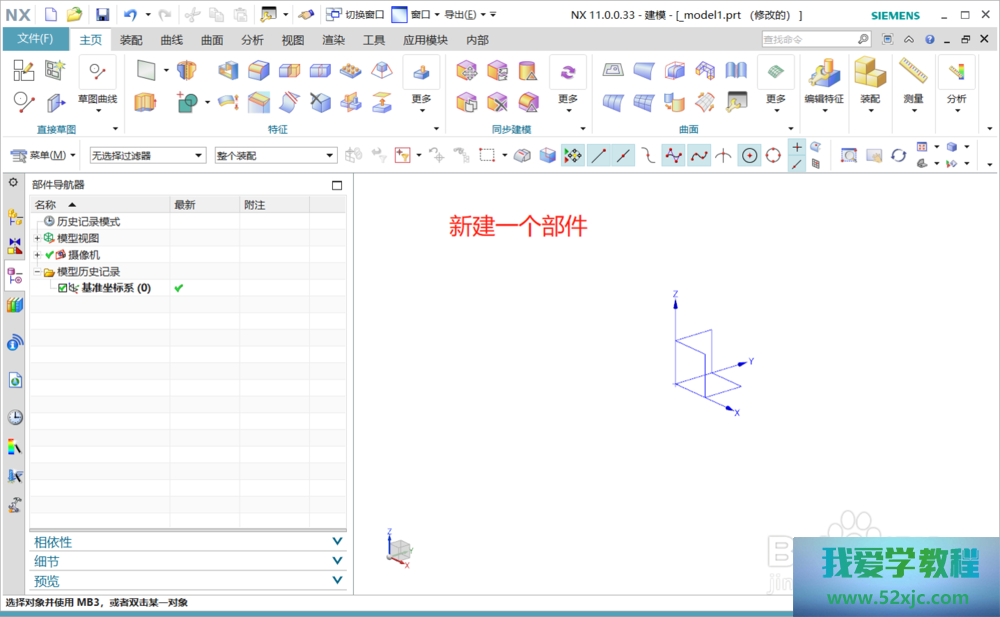This screenshot has width=1000, height=617.
Task: Open the Assembly Navigator icon in the left sidebar
Action: (x=15, y=218)
